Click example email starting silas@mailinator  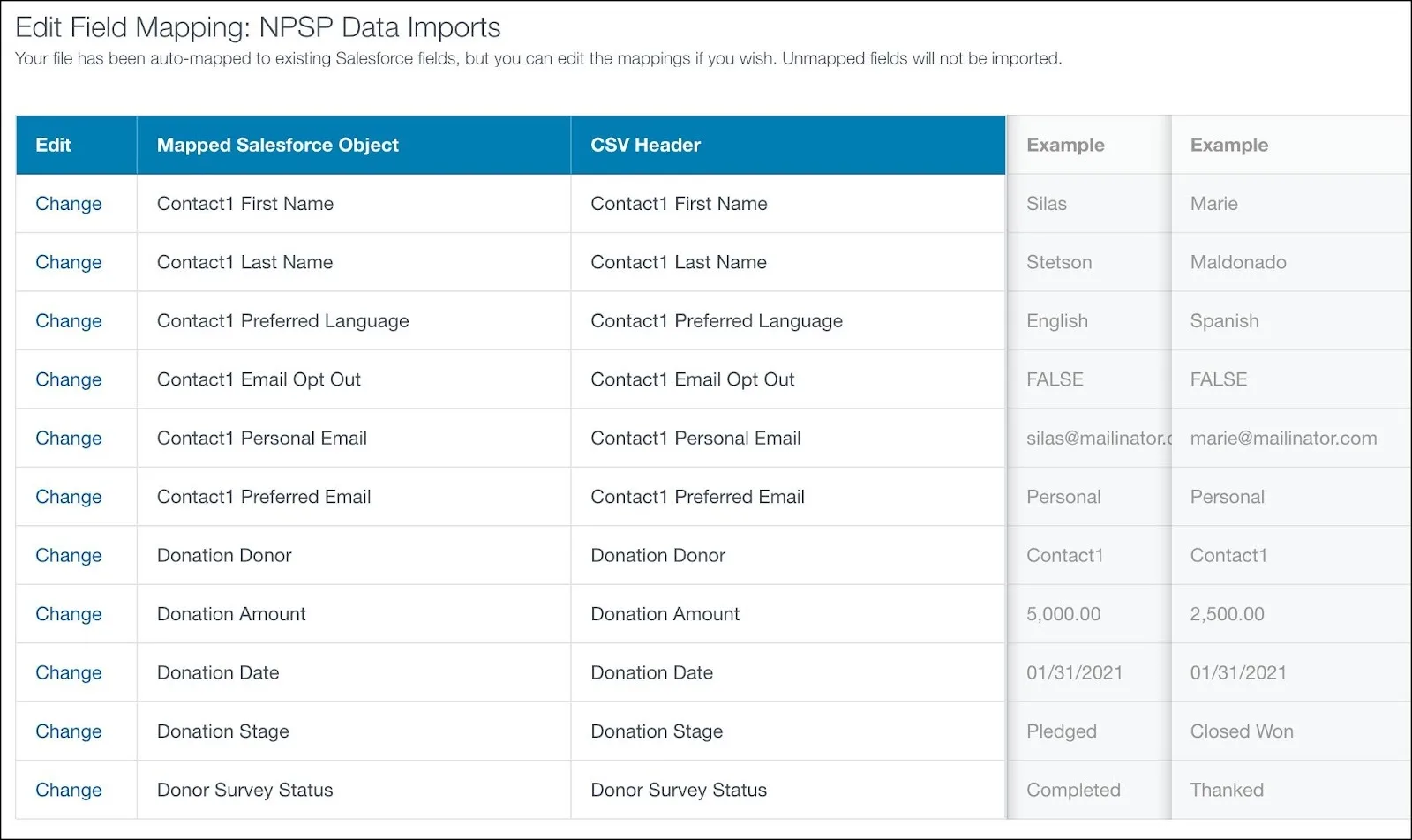tap(1099, 439)
